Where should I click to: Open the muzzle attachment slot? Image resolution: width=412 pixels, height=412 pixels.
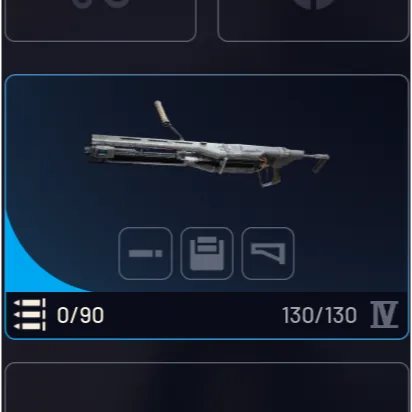[145, 253]
